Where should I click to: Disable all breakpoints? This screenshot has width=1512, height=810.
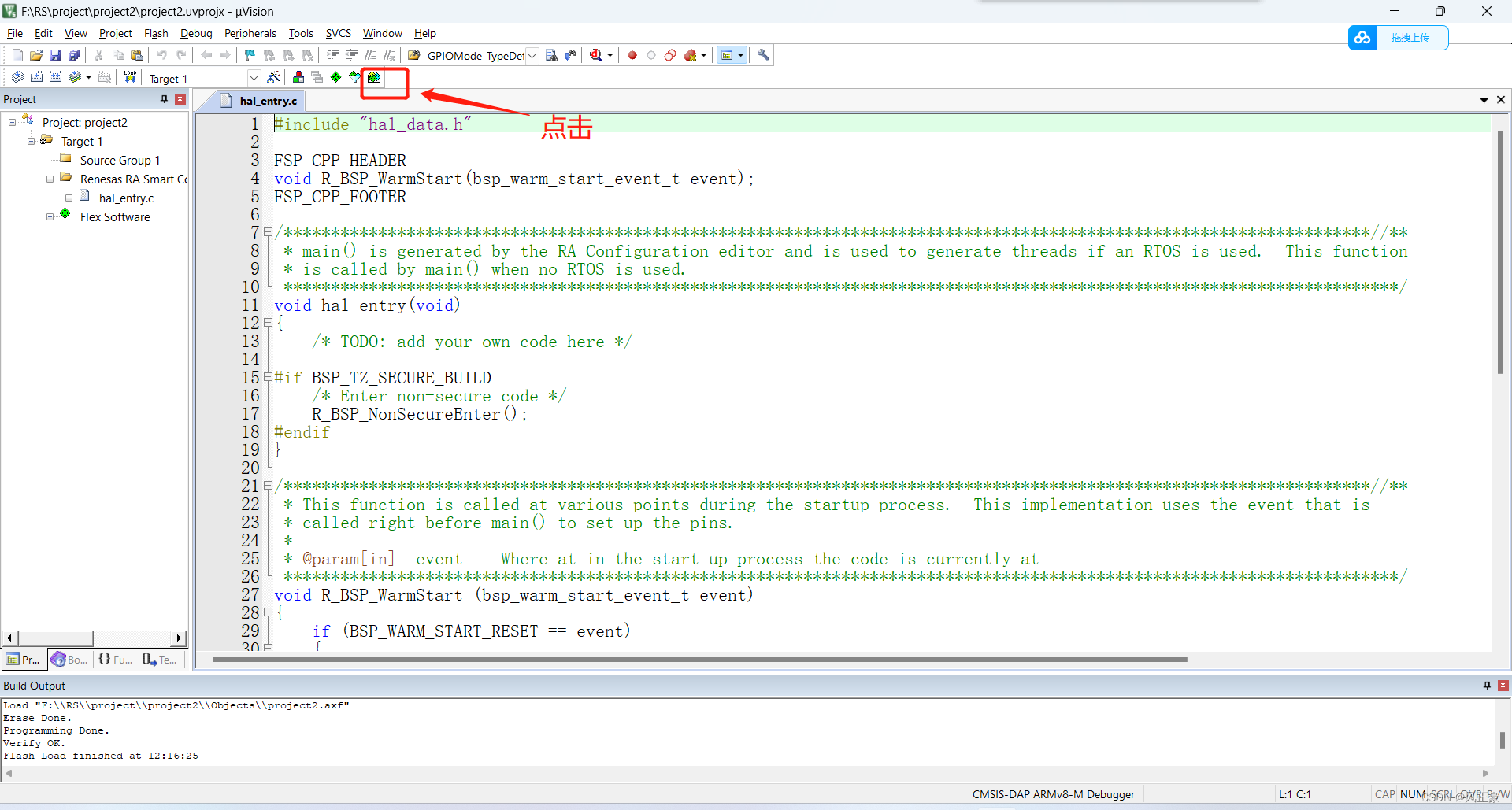670,55
